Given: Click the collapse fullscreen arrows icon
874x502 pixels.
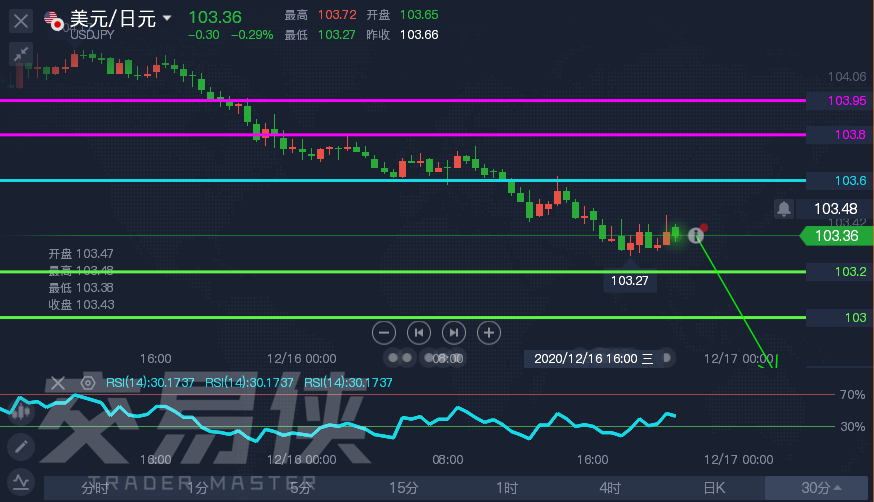Looking at the screenshot, I should pos(21,54).
